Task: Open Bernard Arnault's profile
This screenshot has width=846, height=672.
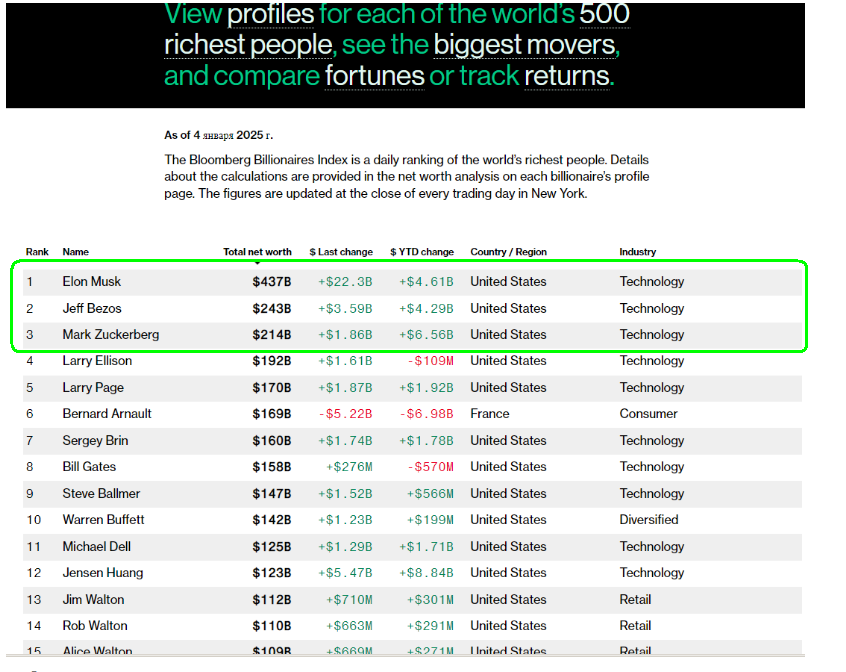Action: click(x=107, y=414)
